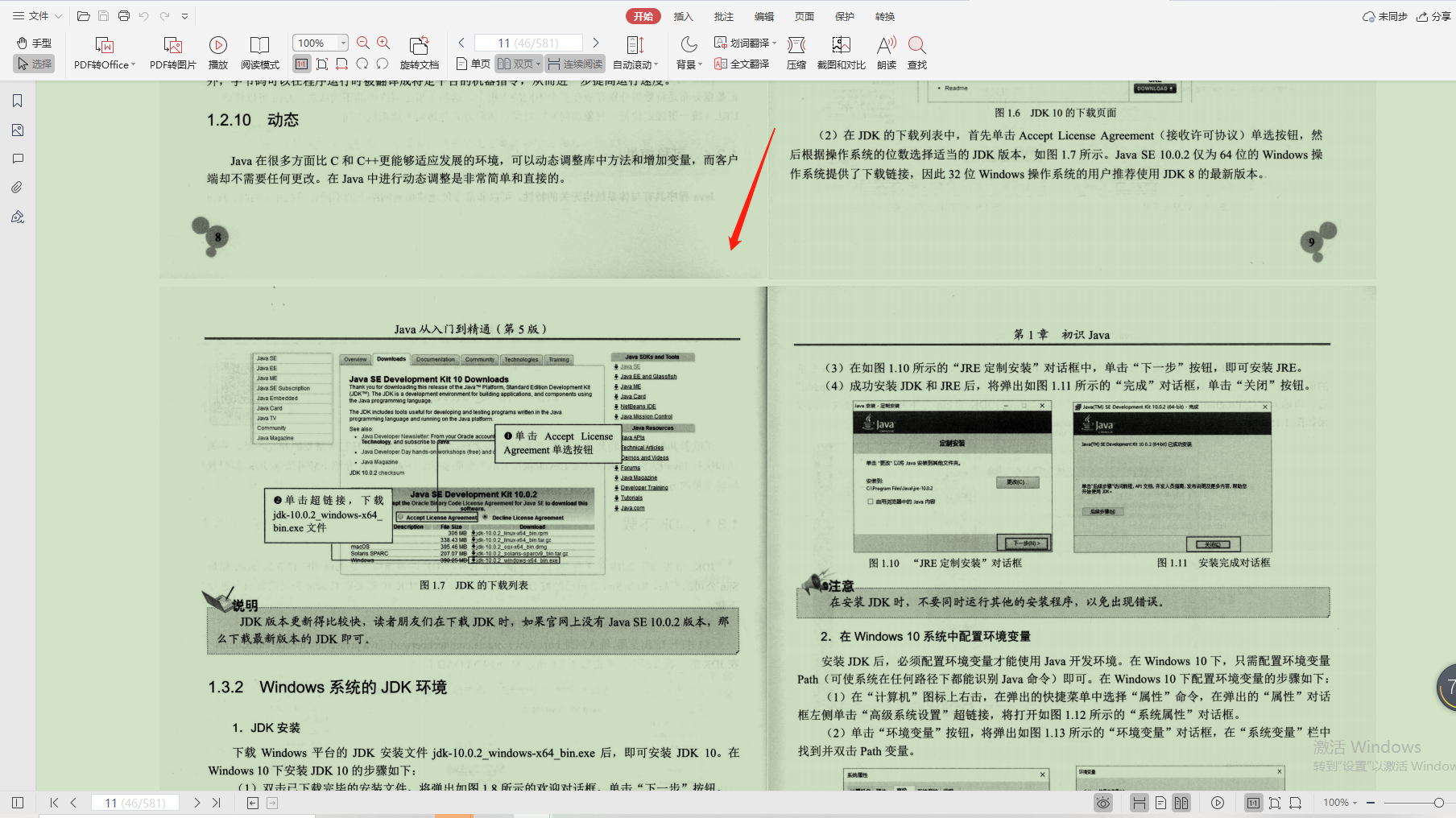Viewport: 1456px width, 818px height.
Task: Switch to the 保护 tab
Action: pos(845,16)
